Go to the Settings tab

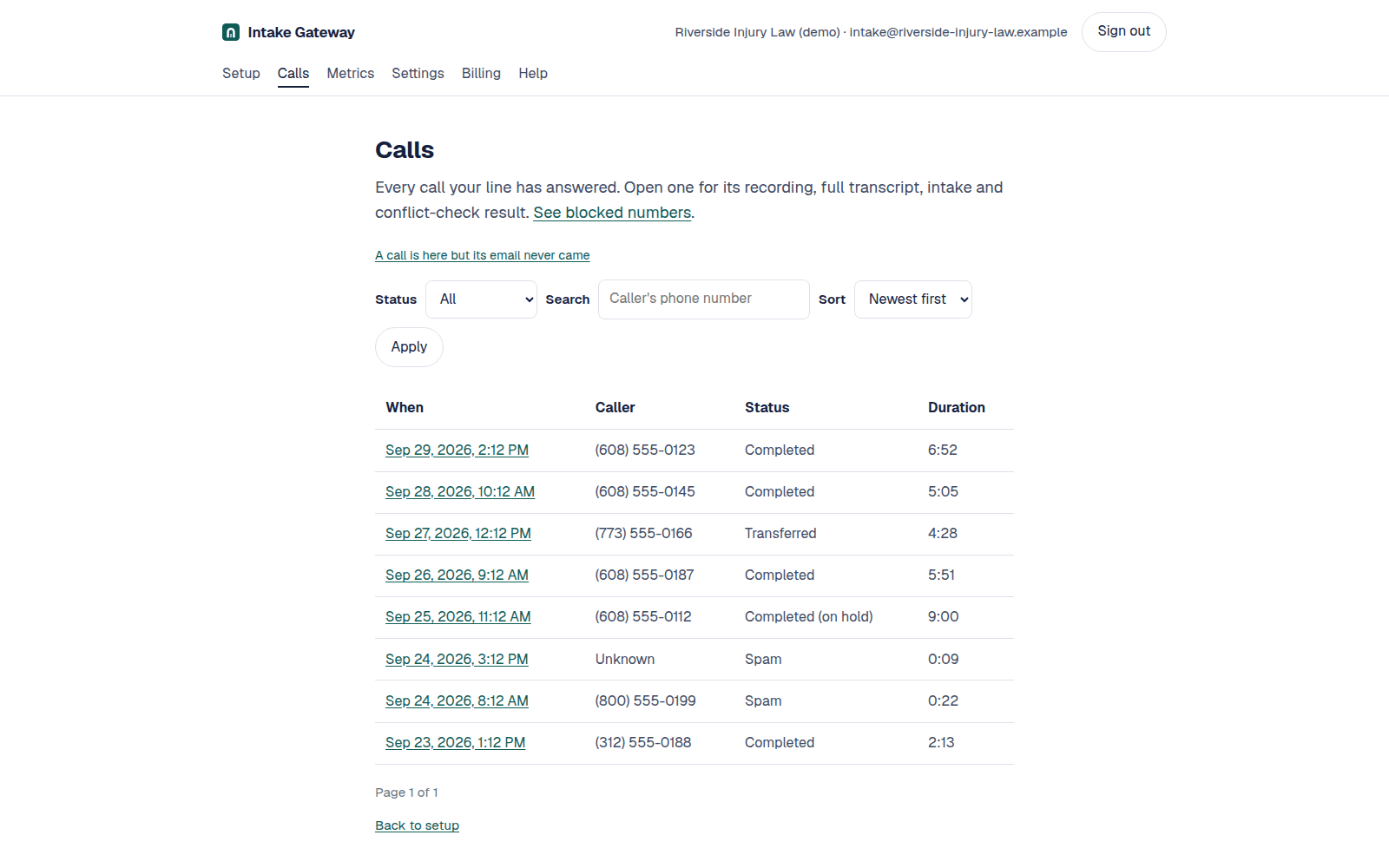[418, 74]
